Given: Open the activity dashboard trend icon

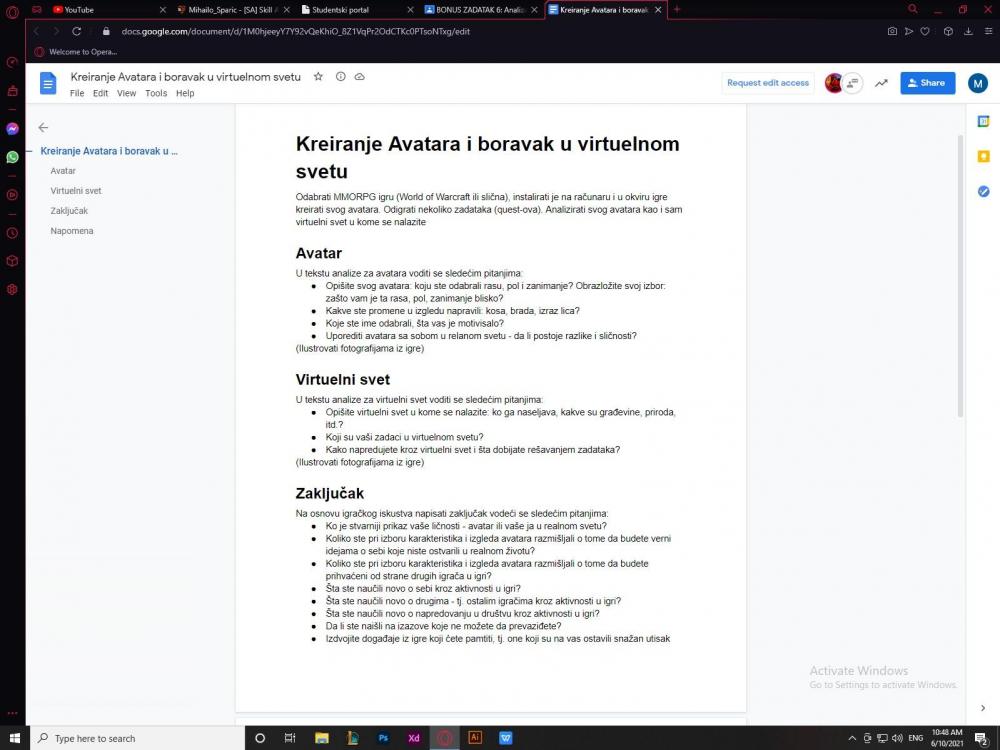Looking at the screenshot, I should point(881,83).
